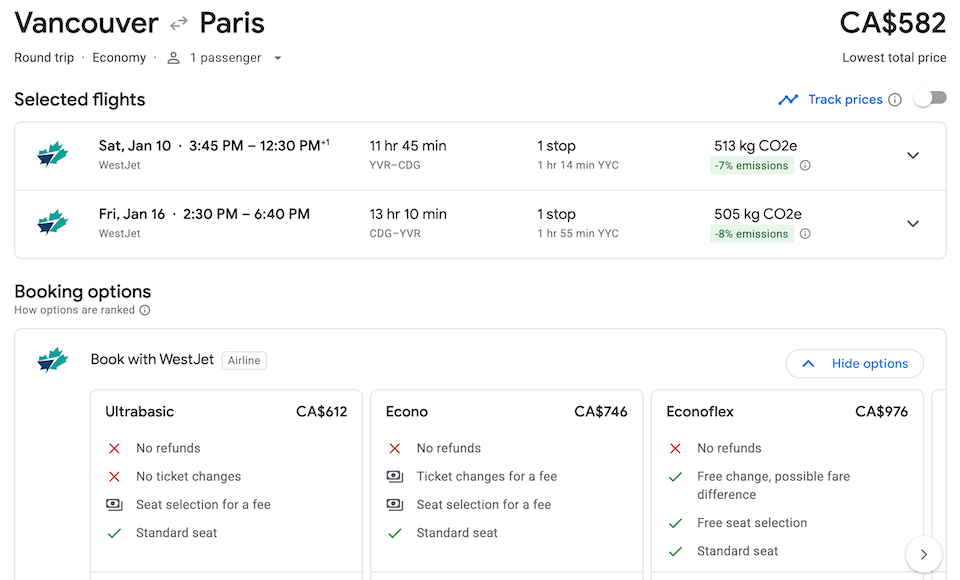
Task: Select the Econo fare card heading
Action: pos(407,412)
